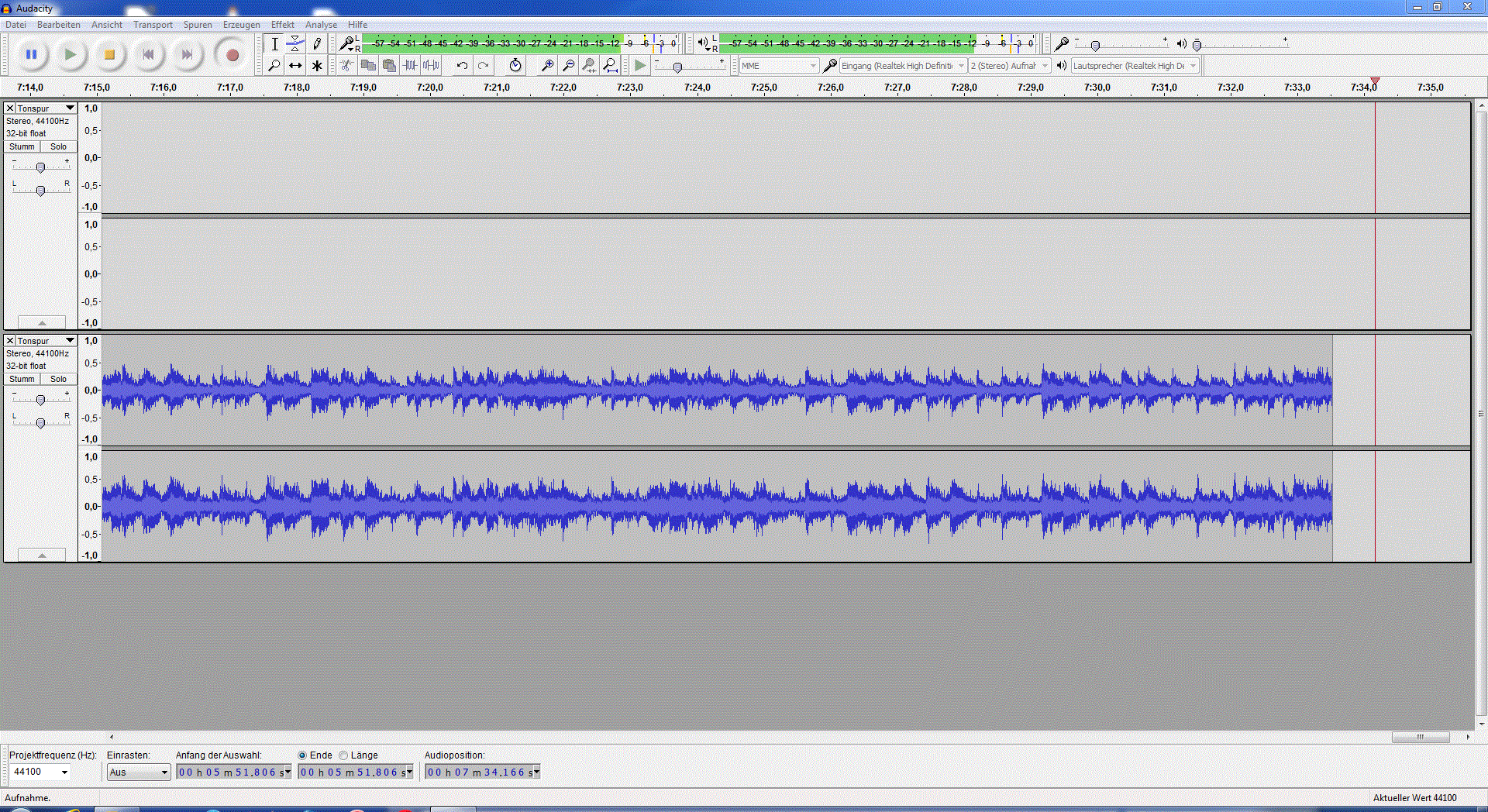Click the Zoom Out magnifier
The image size is (1488, 812).
(x=568, y=66)
